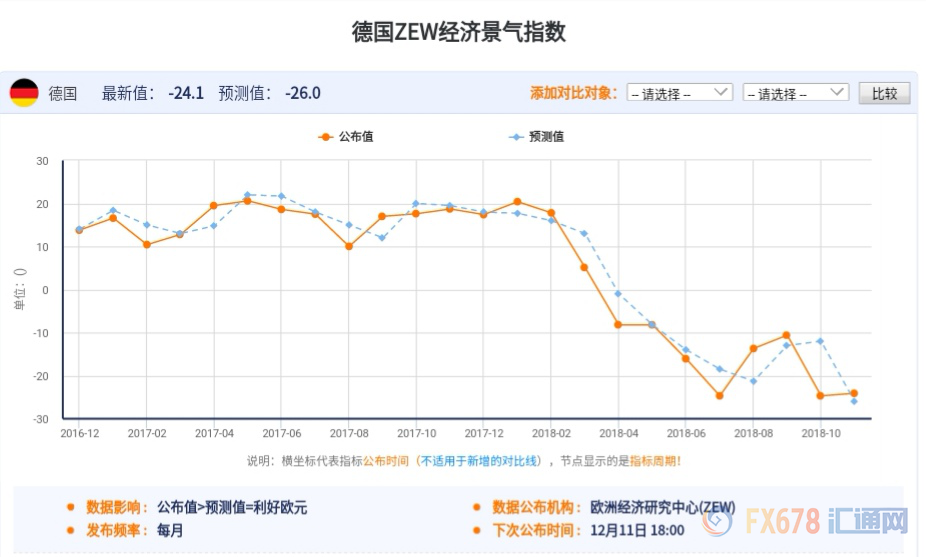Click the 最新值 -24.1 value

click(x=186, y=93)
